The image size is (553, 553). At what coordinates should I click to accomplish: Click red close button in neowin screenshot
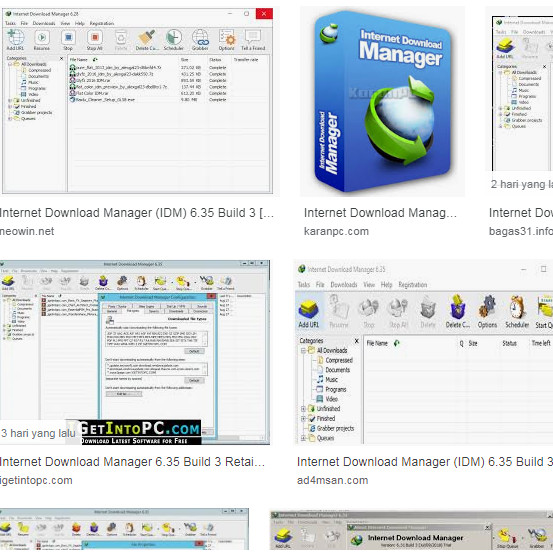coord(264,14)
